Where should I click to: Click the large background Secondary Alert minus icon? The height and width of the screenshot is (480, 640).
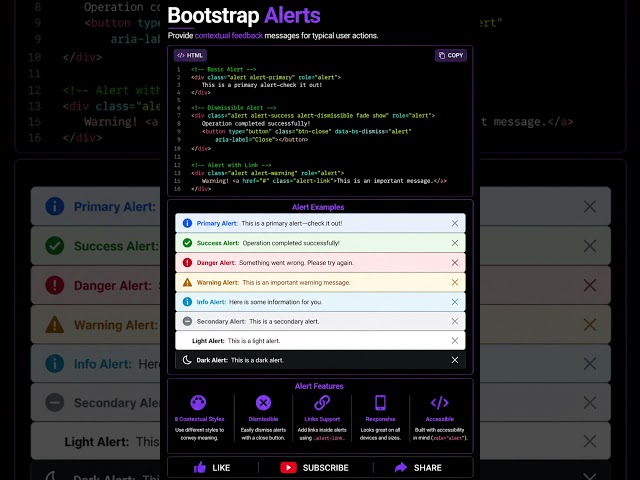55,402
